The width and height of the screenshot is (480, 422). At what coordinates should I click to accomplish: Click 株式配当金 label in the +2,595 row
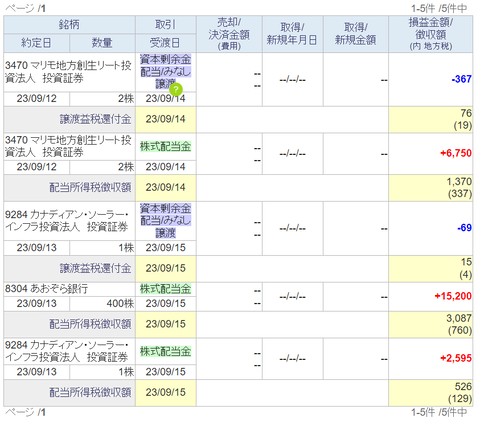coord(165,351)
